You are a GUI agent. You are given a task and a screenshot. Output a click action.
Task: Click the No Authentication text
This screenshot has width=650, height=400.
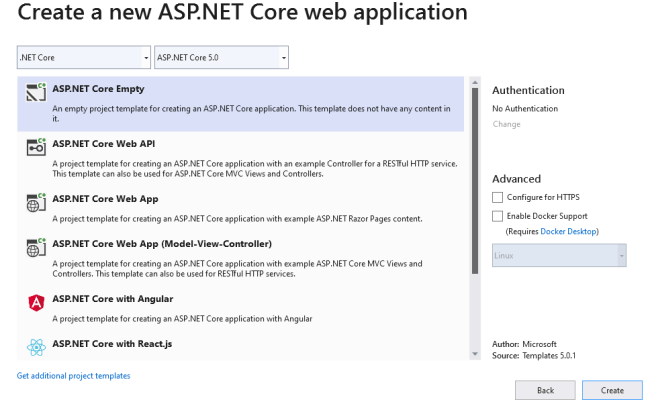tap(525, 109)
